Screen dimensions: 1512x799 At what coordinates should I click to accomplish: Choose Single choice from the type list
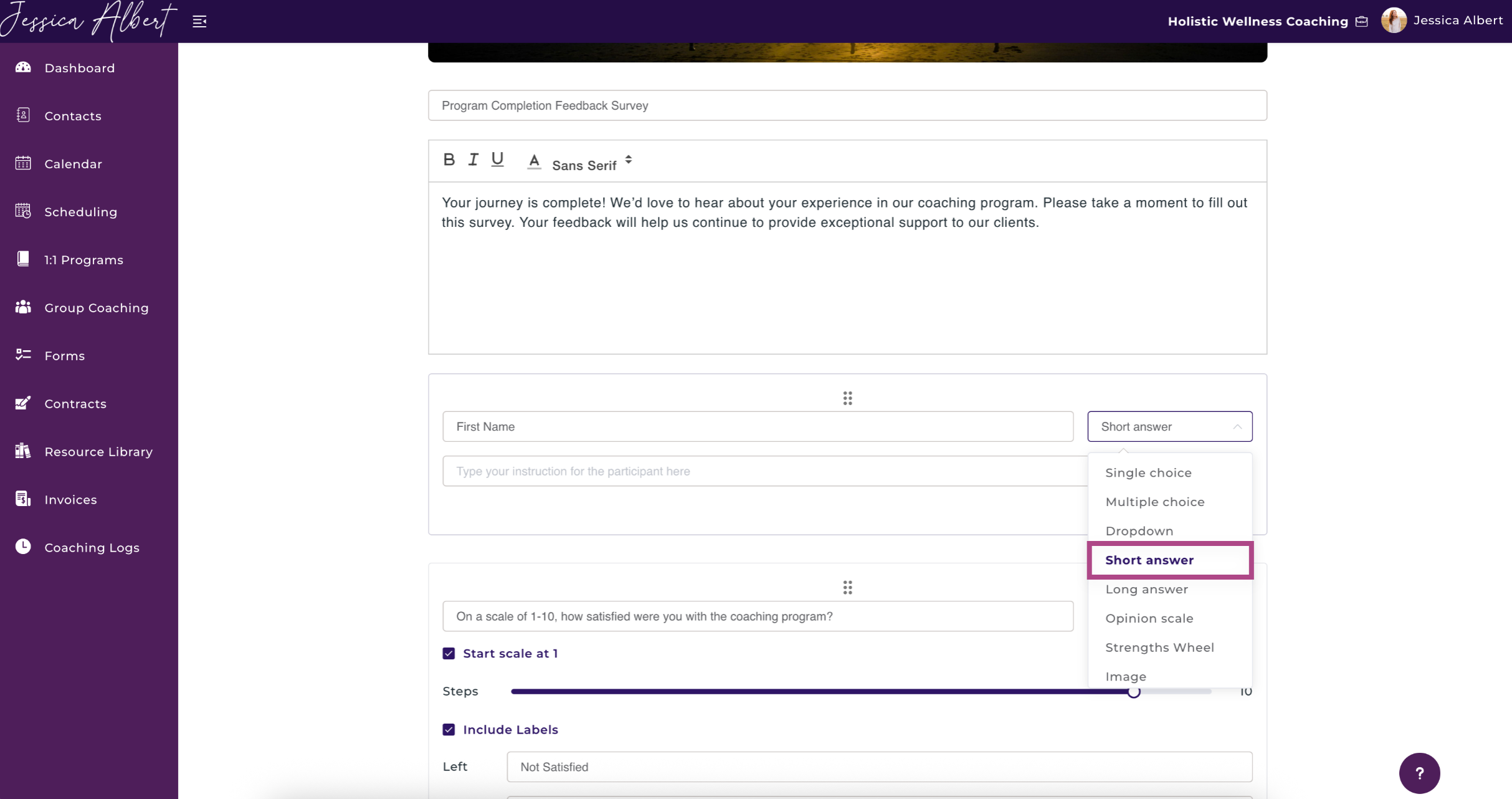point(1169,472)
